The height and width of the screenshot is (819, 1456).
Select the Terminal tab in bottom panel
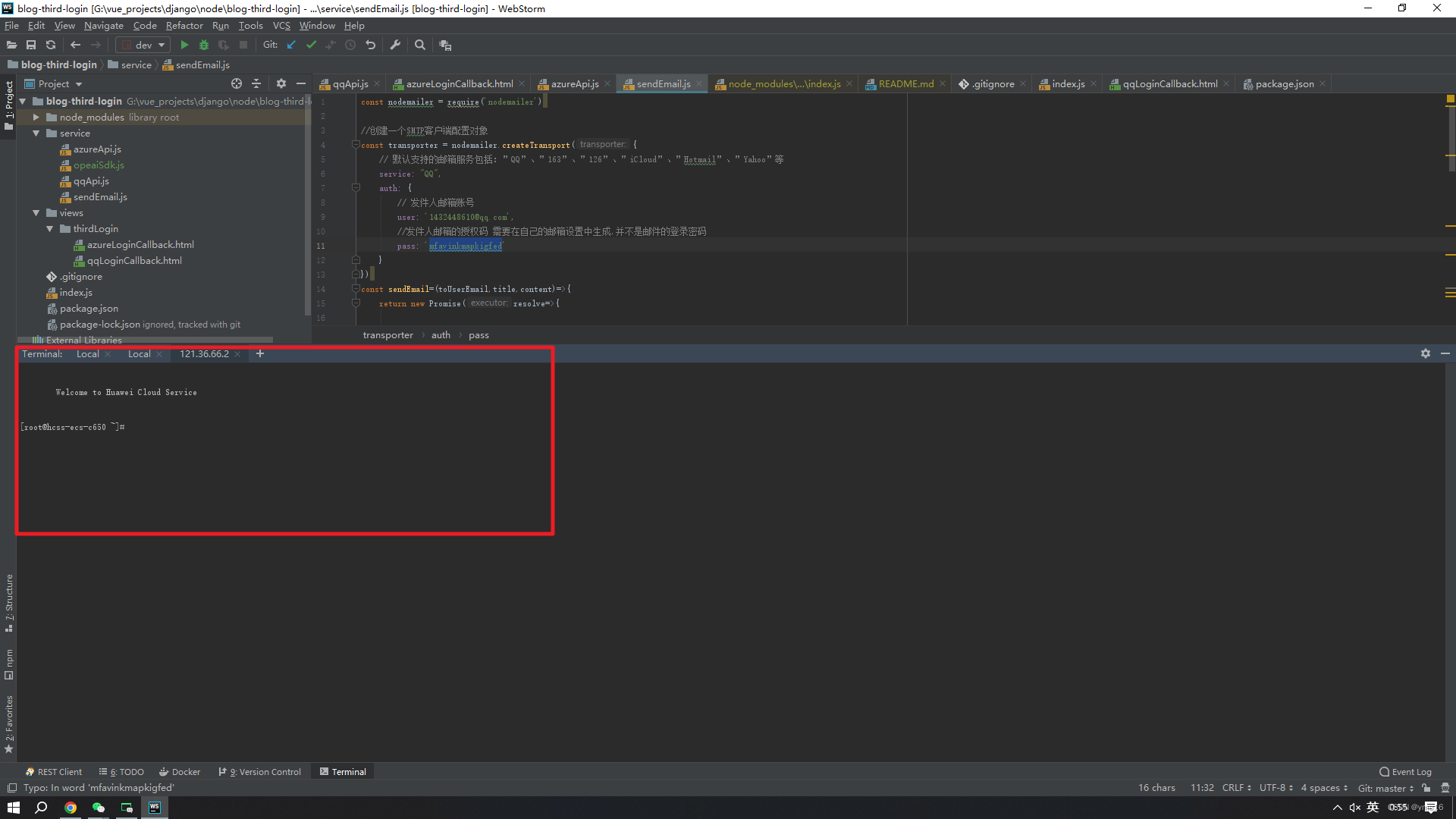click(x=347, y=771)
